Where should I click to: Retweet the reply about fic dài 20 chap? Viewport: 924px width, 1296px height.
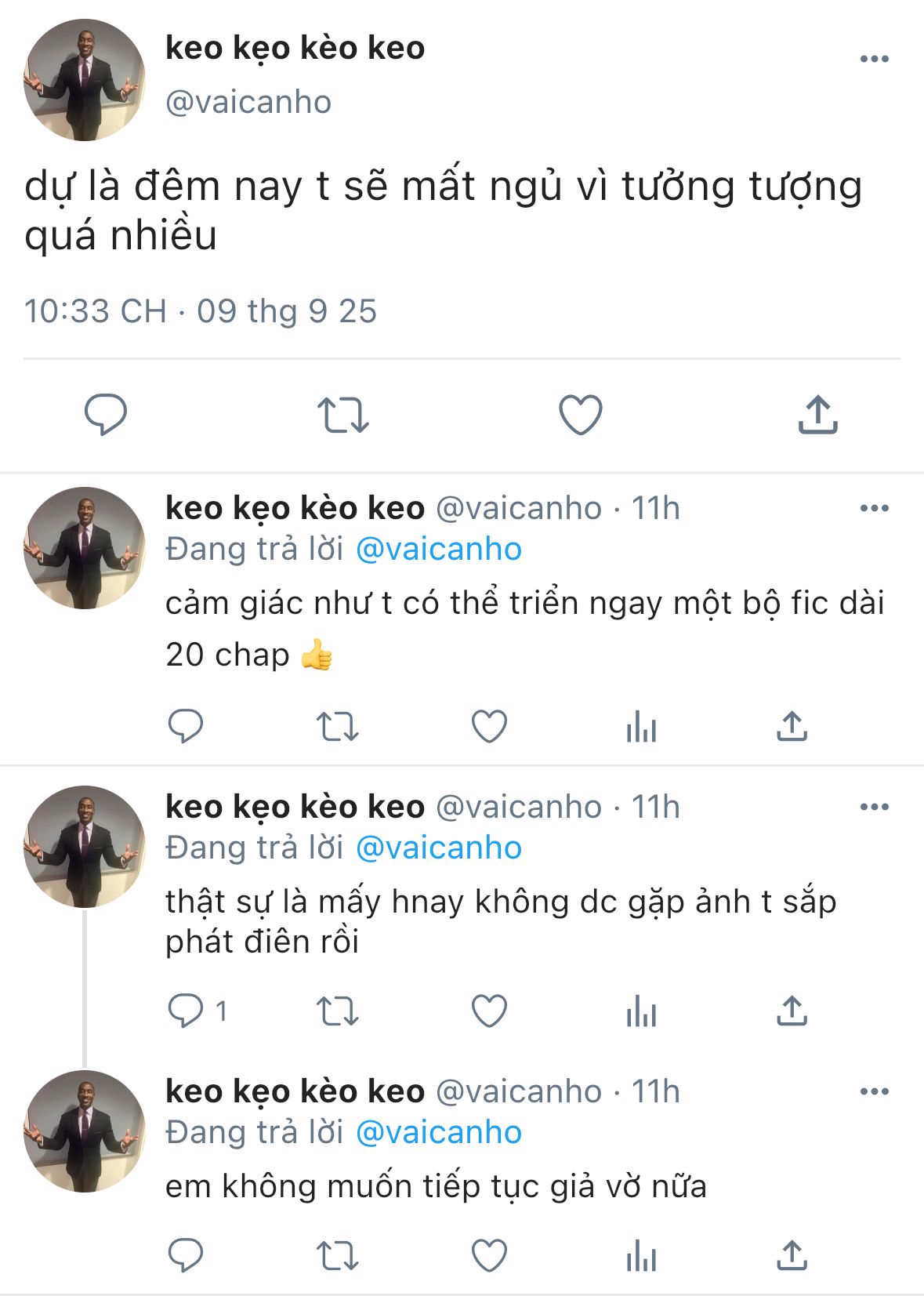(x=338, y=727)
